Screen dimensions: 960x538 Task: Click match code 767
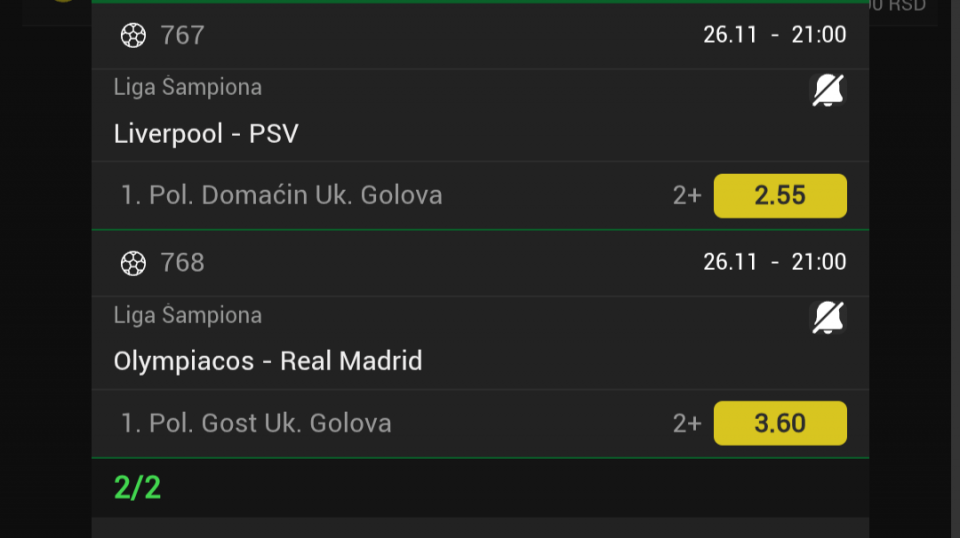(182, 36)
